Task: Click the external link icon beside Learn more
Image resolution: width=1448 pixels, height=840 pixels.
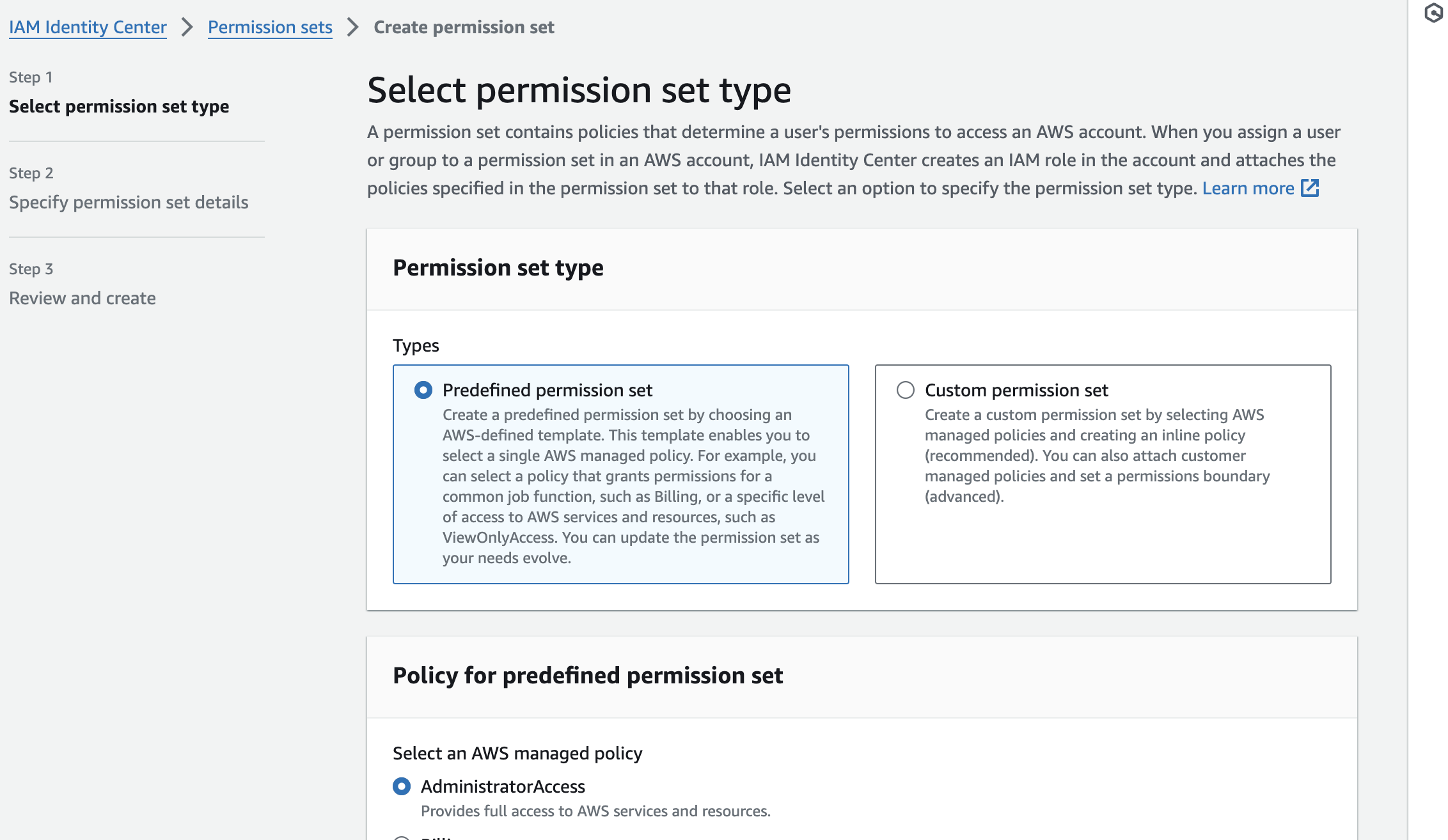Action: (x=1310, y=188)
